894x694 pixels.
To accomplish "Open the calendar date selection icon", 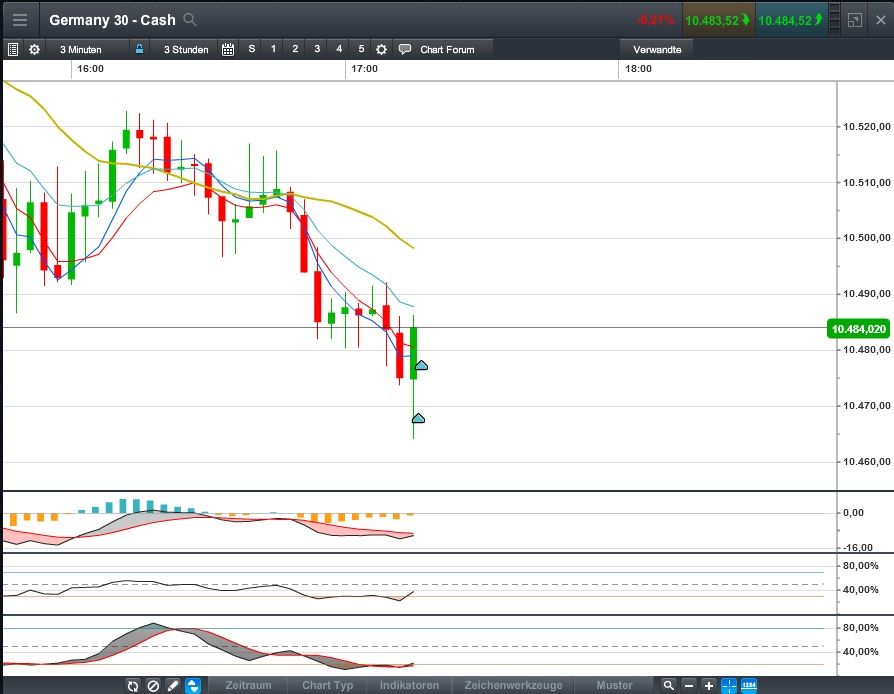I will pos(227,48).
